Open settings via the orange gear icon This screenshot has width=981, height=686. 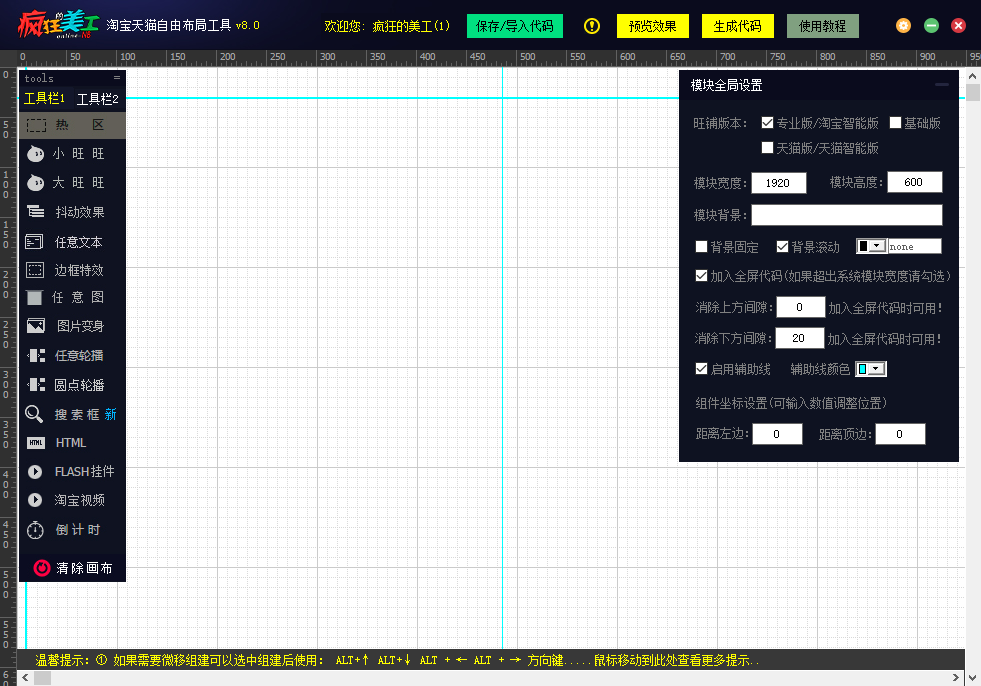903,26
